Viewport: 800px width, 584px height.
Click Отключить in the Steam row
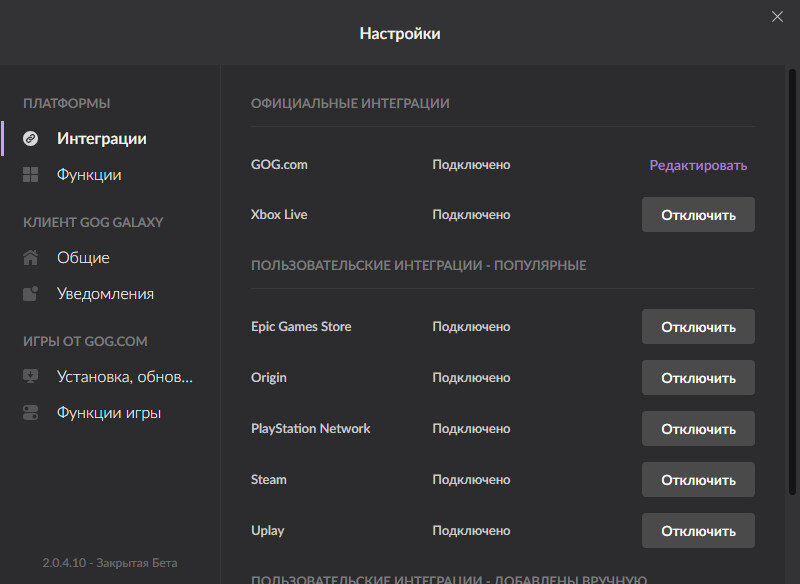698,480
